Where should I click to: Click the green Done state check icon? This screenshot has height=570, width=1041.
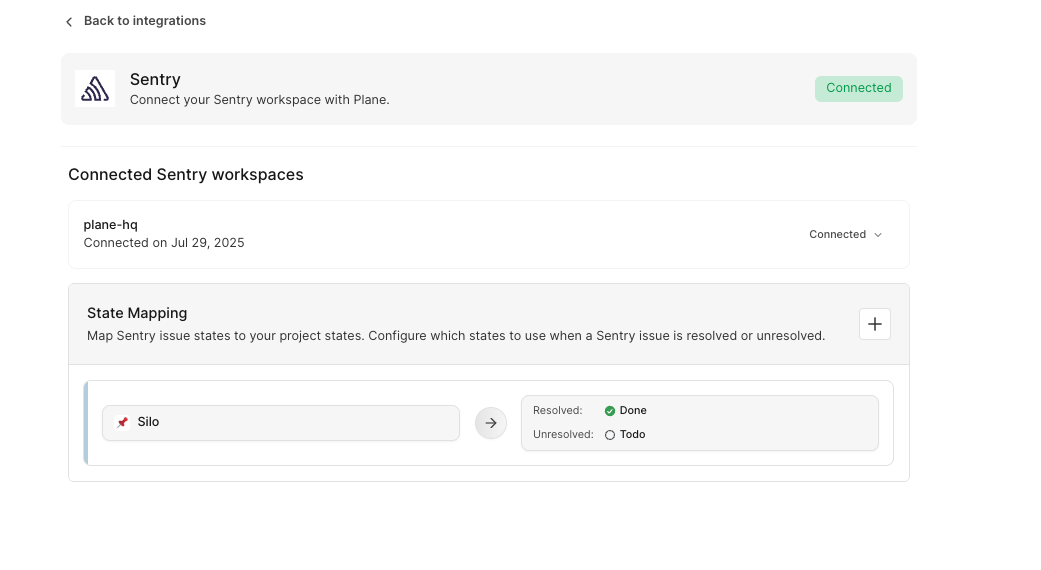point(609,411)
